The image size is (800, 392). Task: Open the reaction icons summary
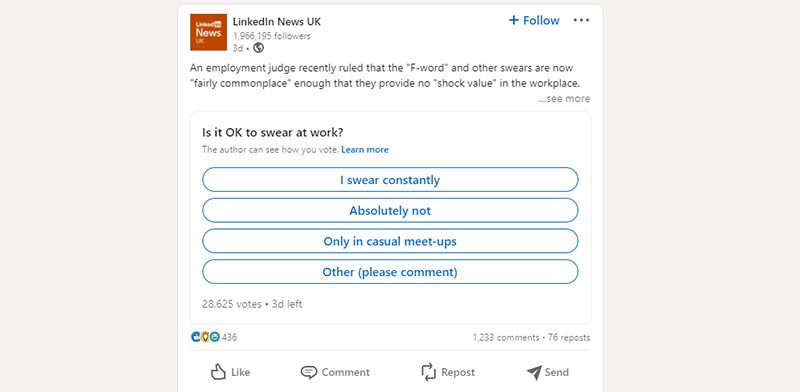[x=205, y=337]
